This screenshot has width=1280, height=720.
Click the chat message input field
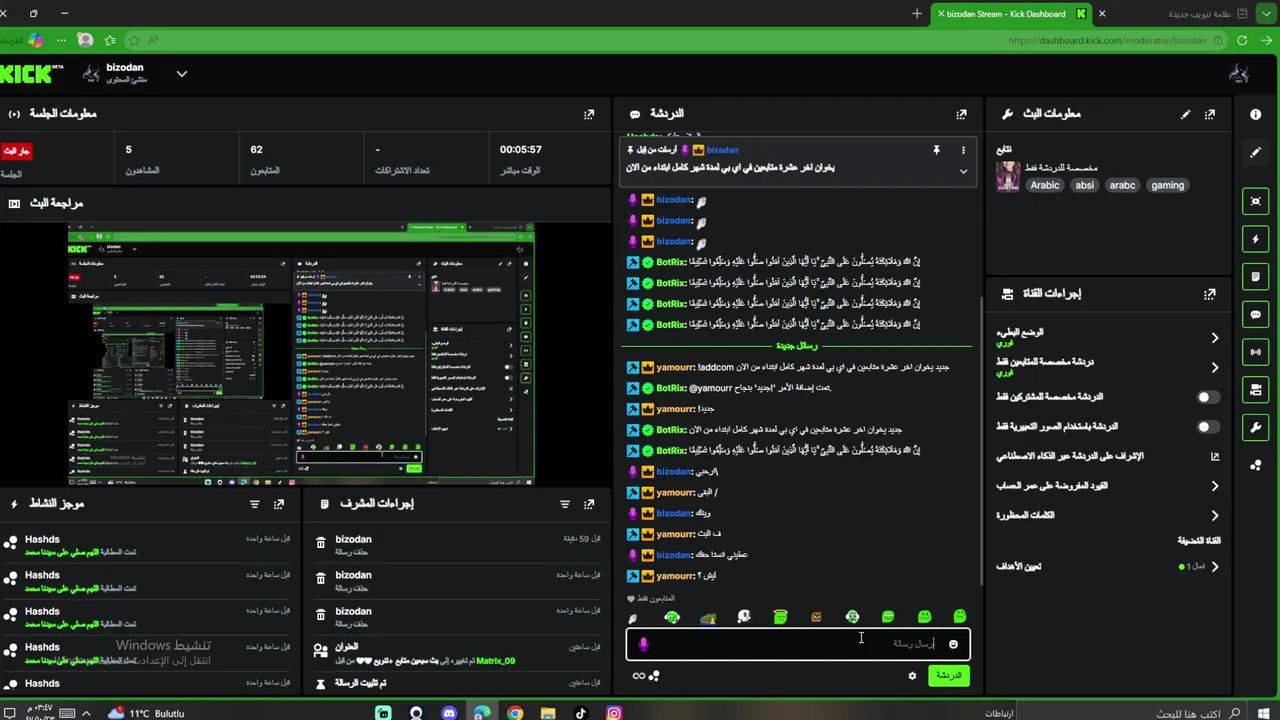tap(798, 644)
